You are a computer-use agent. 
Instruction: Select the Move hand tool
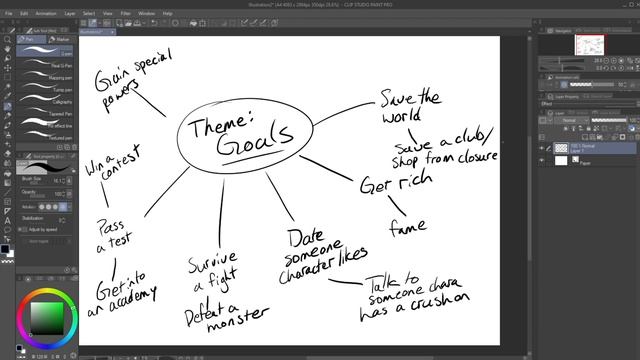(x=7, y=49)
